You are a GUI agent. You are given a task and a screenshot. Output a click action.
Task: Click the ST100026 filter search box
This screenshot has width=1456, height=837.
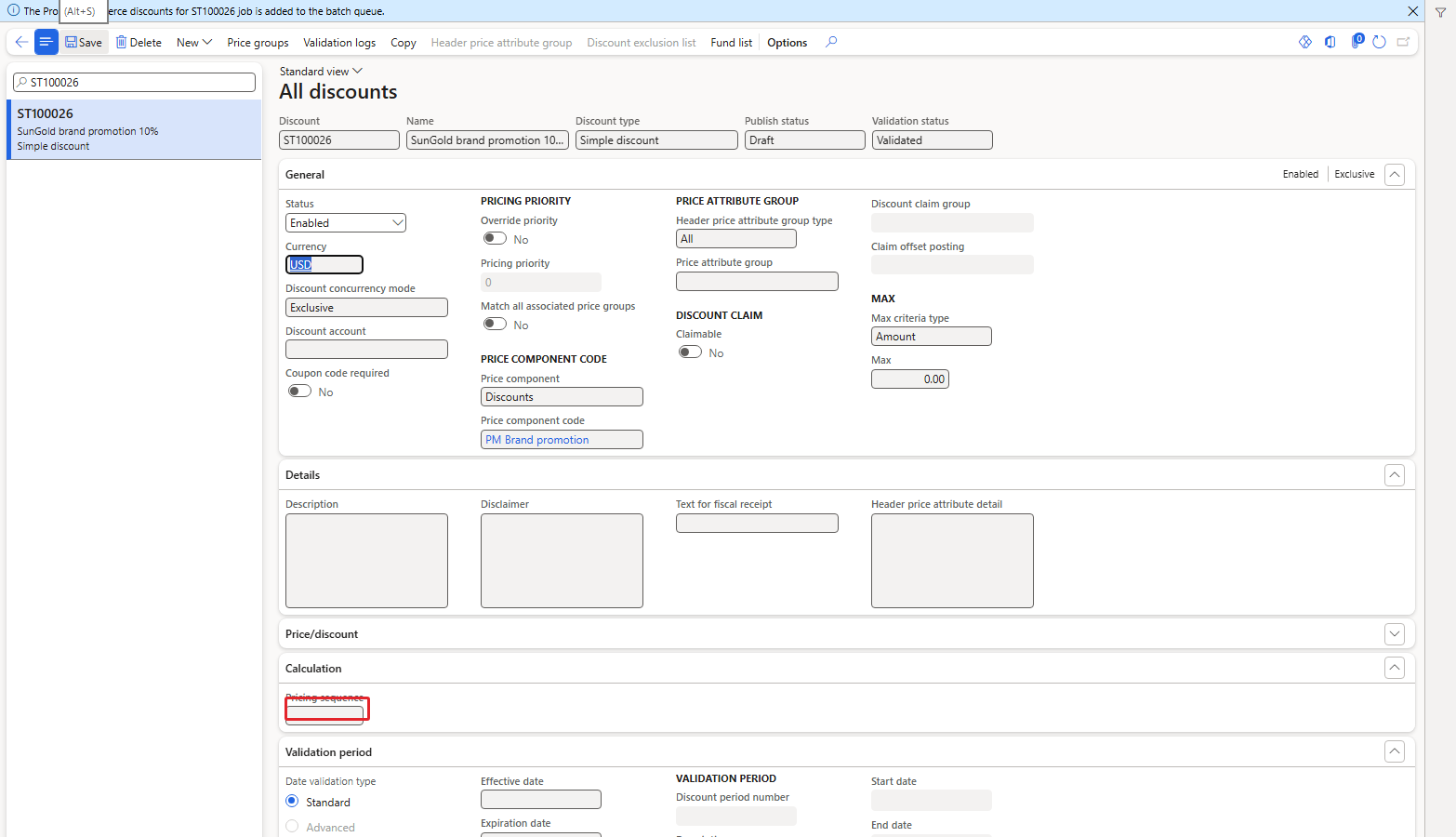click(x=135, y=83)
